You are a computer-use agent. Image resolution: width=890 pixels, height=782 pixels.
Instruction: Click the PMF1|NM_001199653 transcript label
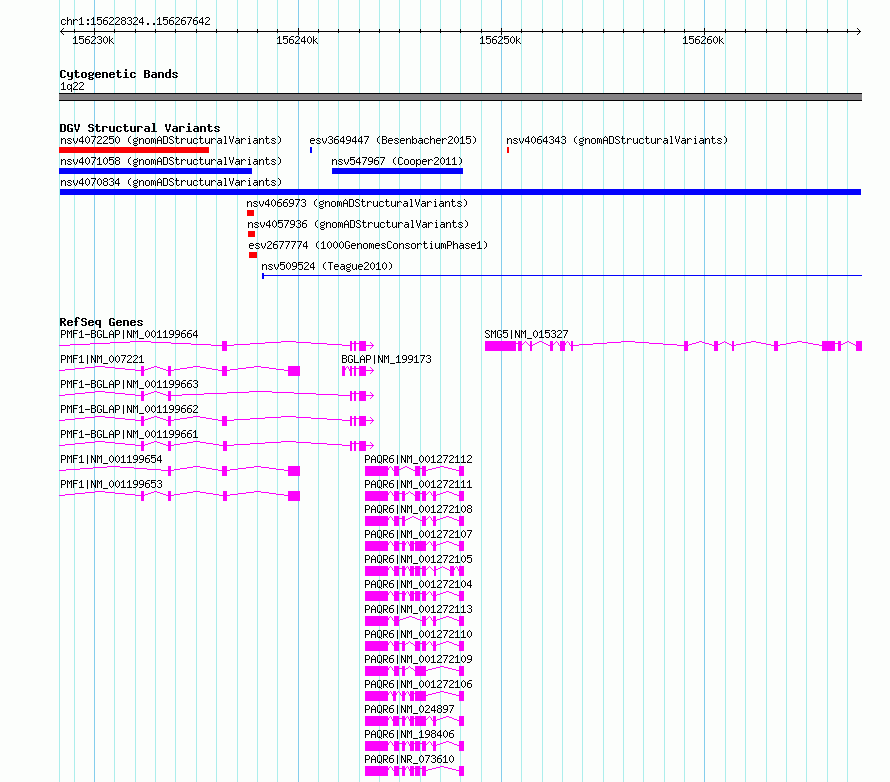click(111, 484)
